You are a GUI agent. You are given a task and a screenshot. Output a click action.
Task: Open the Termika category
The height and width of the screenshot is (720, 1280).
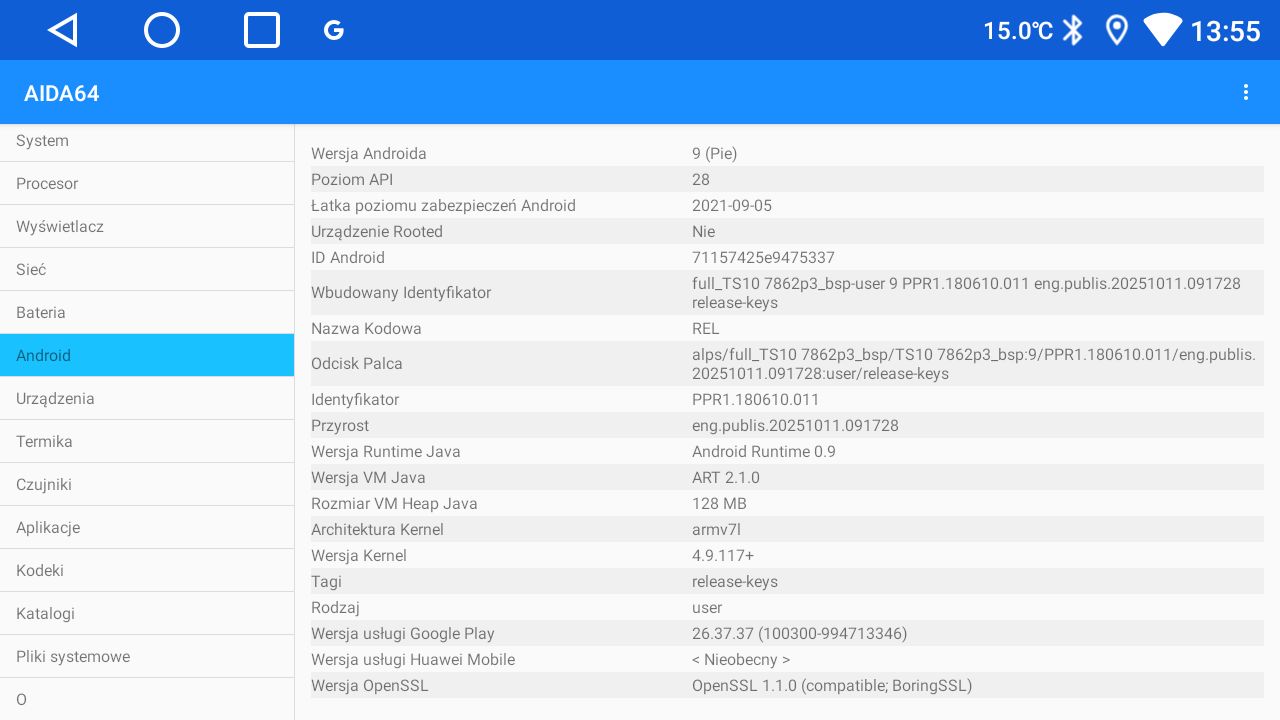(147, 441)
